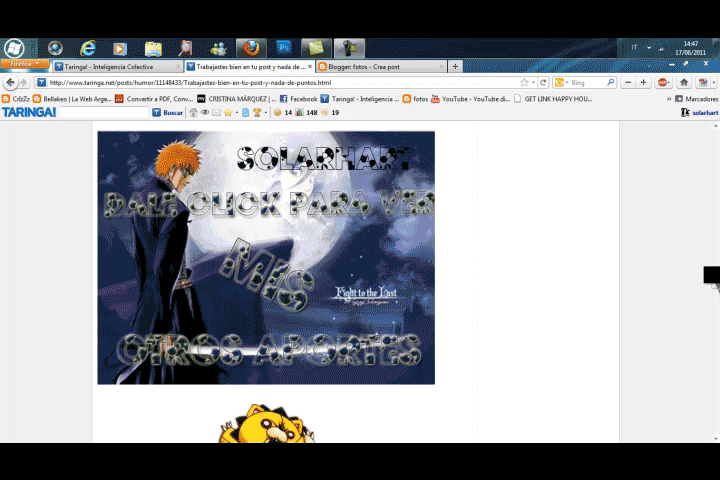Open Windows Media Player taskbar icon
Screen dimensions: 720x480
tap(120, 48)
